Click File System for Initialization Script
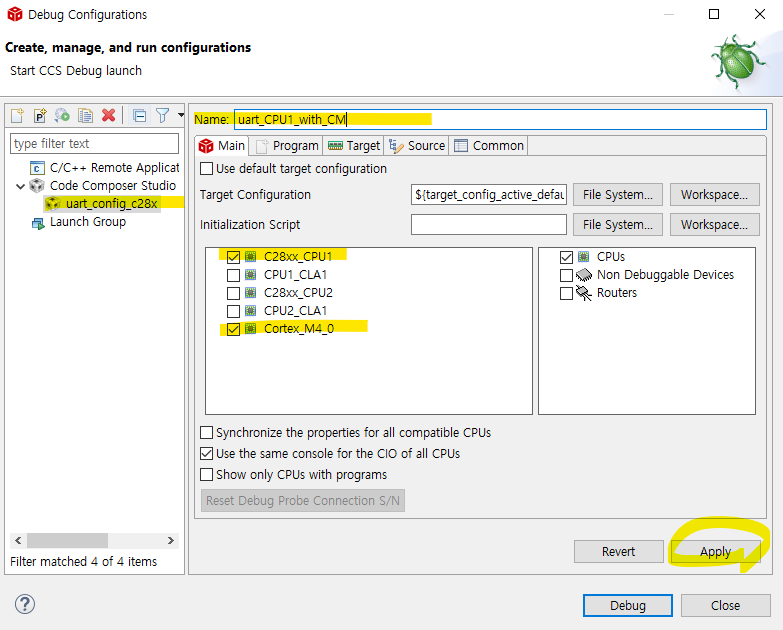Screen dimensions: 783x630 pyautogui.click(x=618, y=225)
